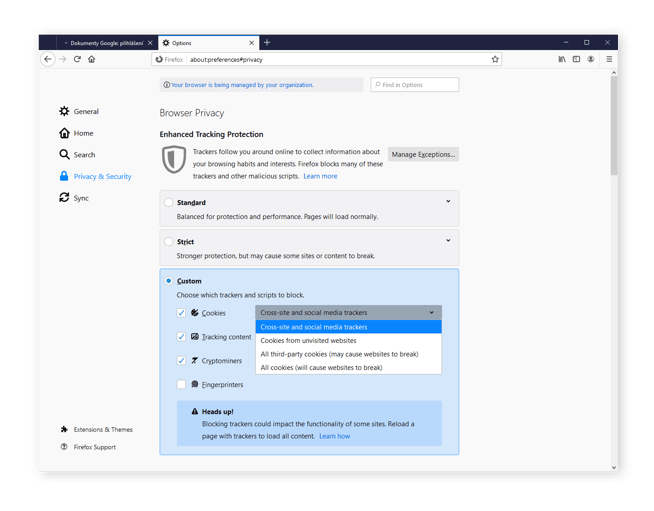Image resolution: width=654 pixels, height=511 pixels.
Task: Open Extensions & Themes link
Action: (103, 429)
